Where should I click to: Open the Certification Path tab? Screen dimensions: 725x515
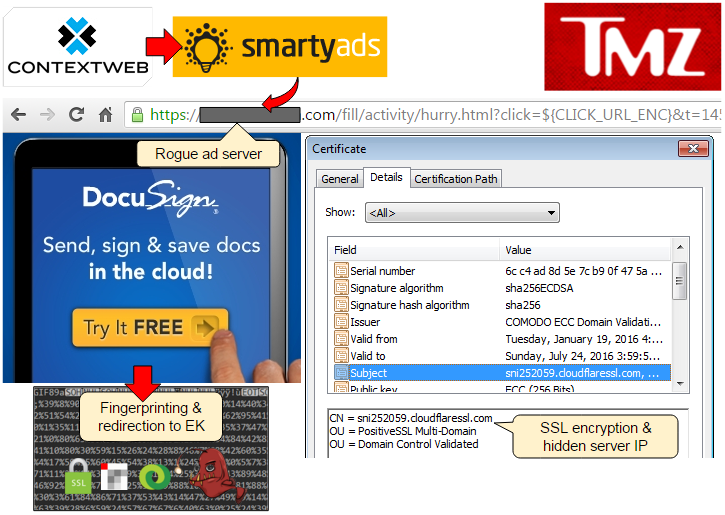tap(456, 179)
